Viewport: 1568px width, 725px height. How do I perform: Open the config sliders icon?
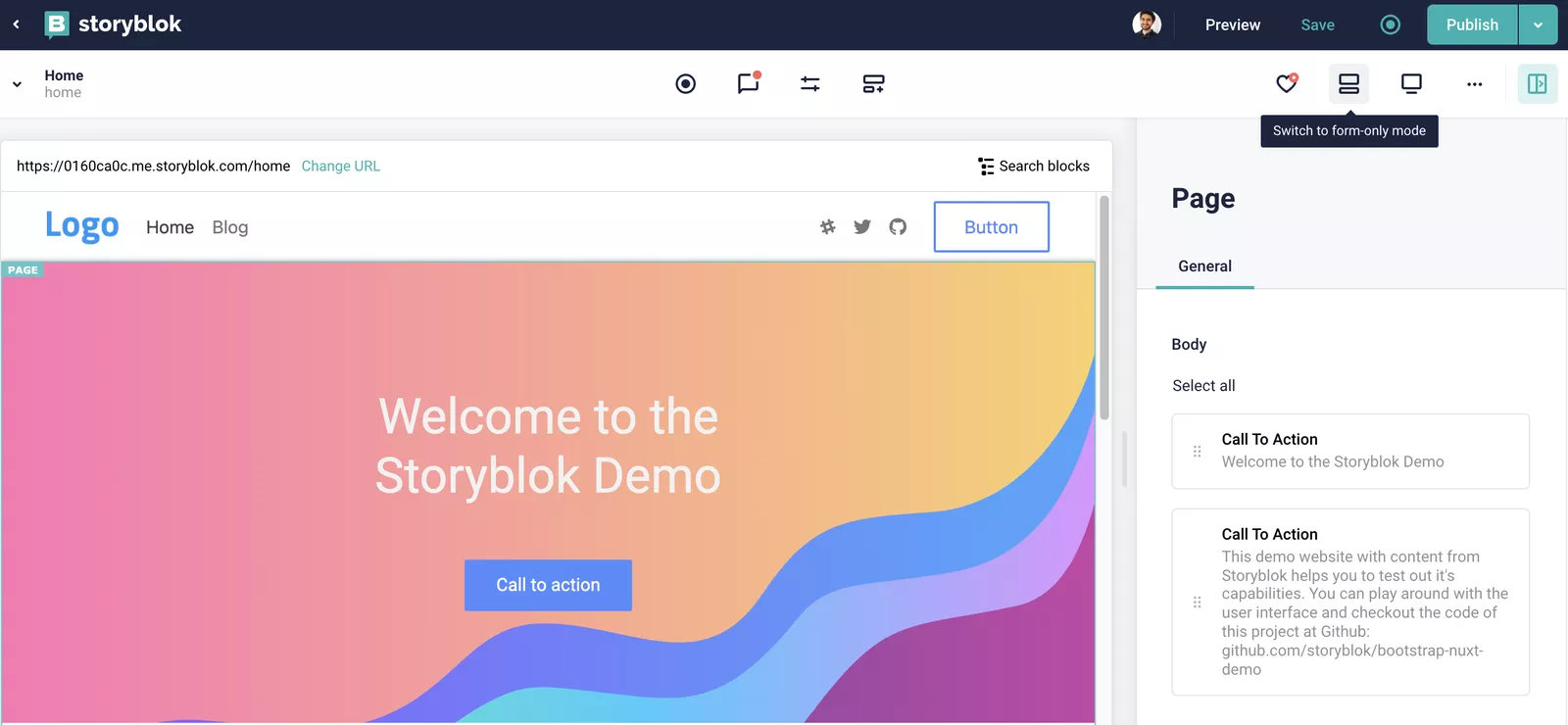(810, 84)
